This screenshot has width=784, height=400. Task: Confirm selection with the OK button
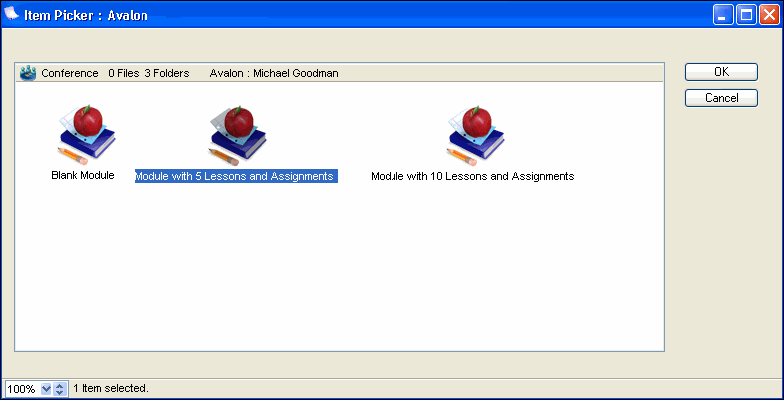pyautogui.click(x=720, y=72)
